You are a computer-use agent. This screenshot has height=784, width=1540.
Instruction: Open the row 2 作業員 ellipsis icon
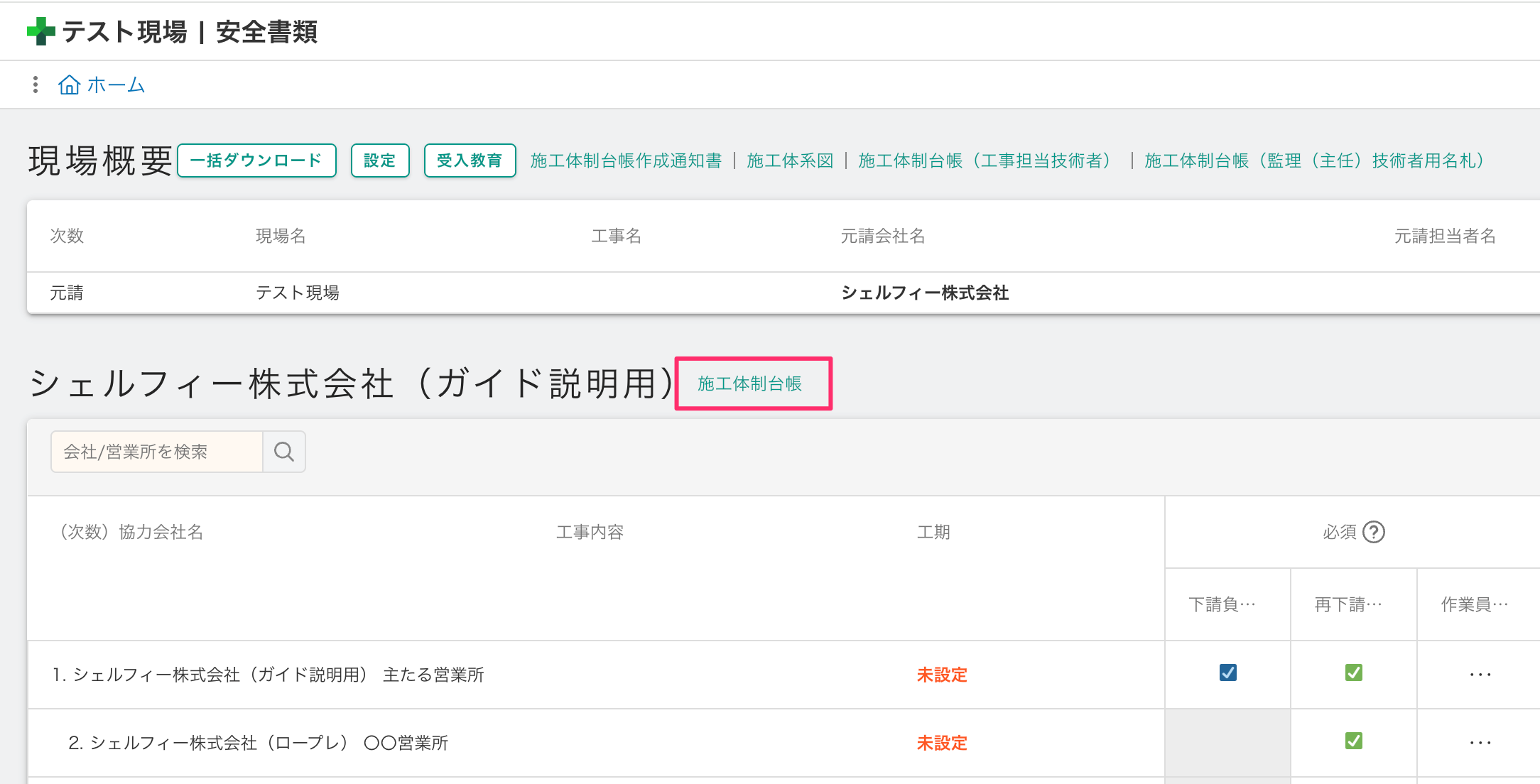point(1480,742)
